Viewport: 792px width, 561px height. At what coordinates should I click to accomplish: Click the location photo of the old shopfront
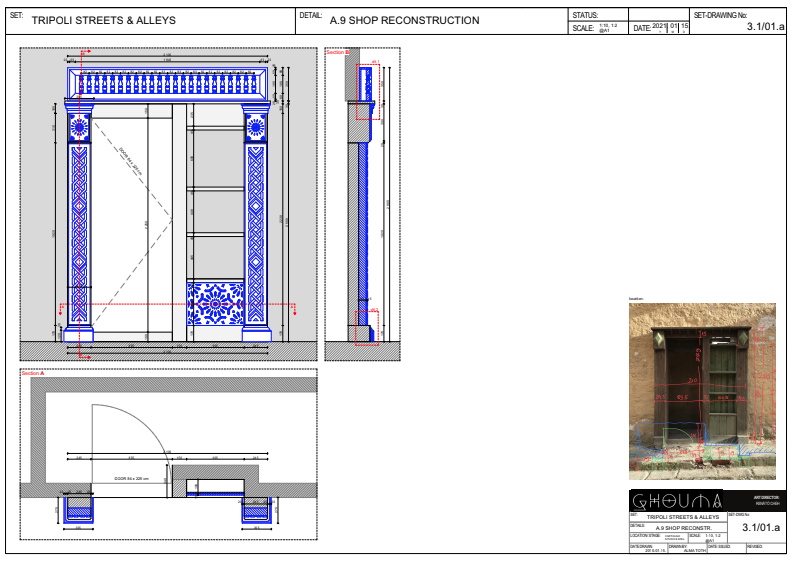(702, 391)
